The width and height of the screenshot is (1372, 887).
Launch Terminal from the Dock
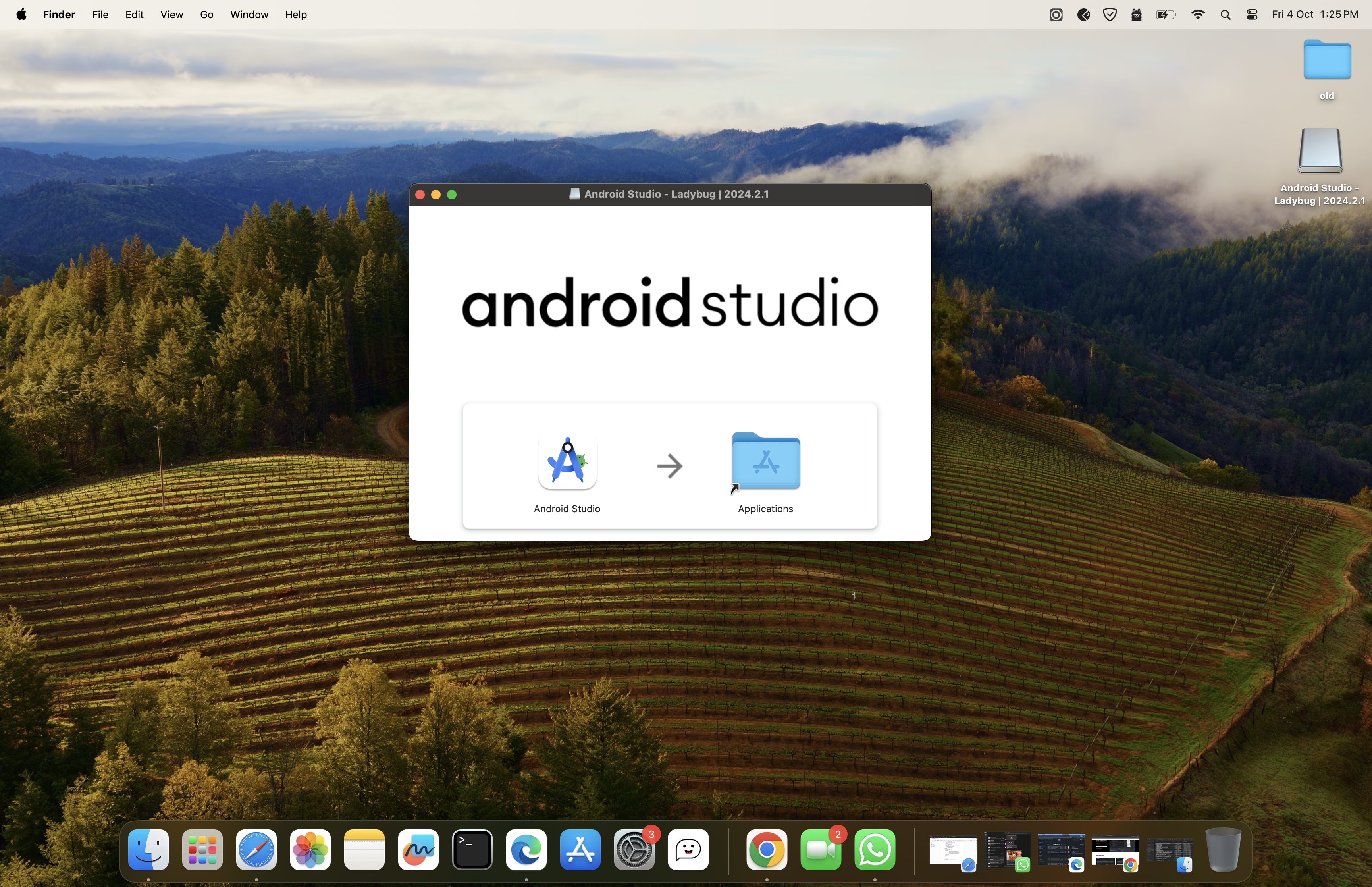[472, 850]
